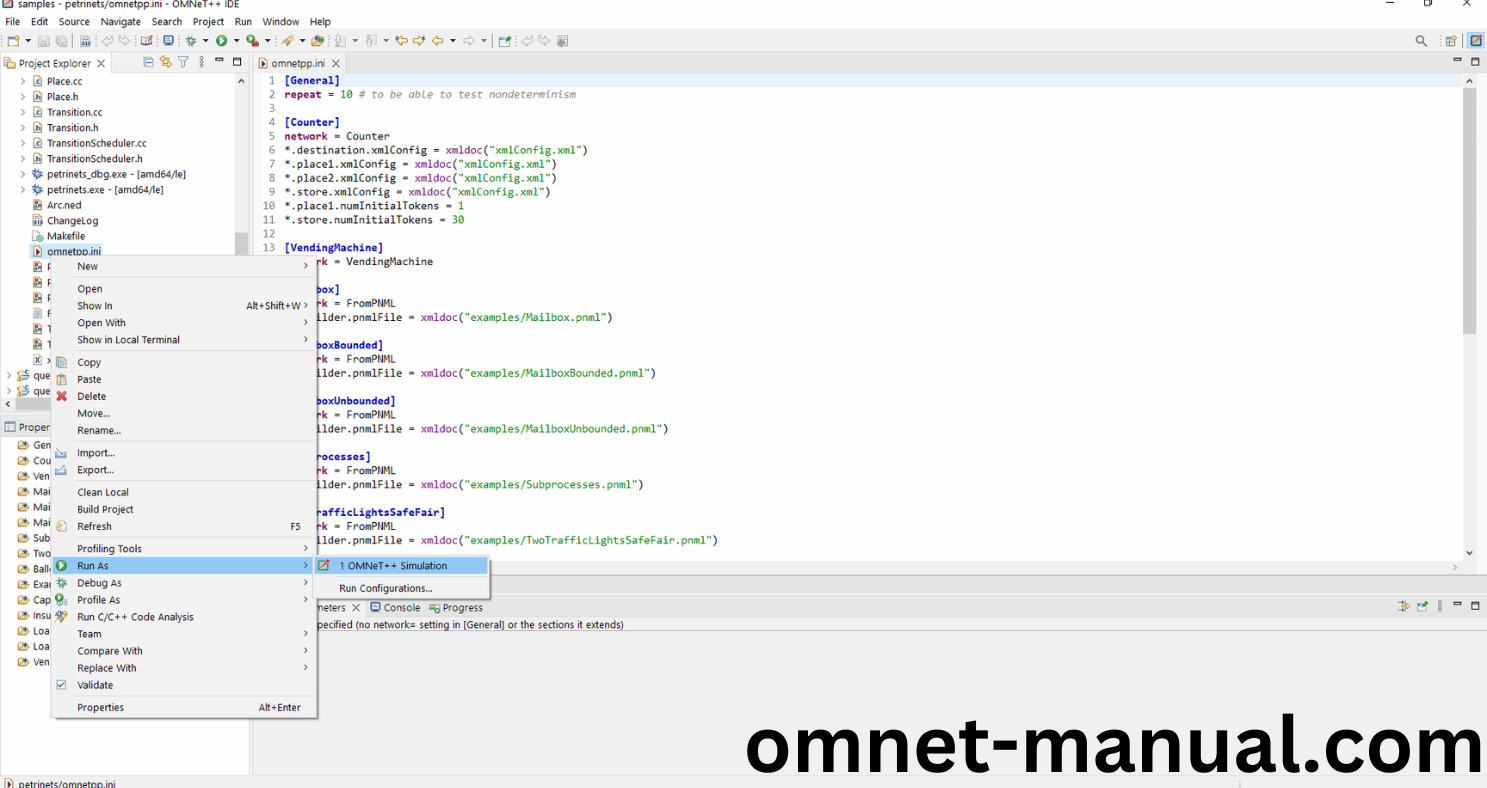Open the Run button dropdown arrow
Screen dimensions: 1487x788
click(x=235, y=41)
